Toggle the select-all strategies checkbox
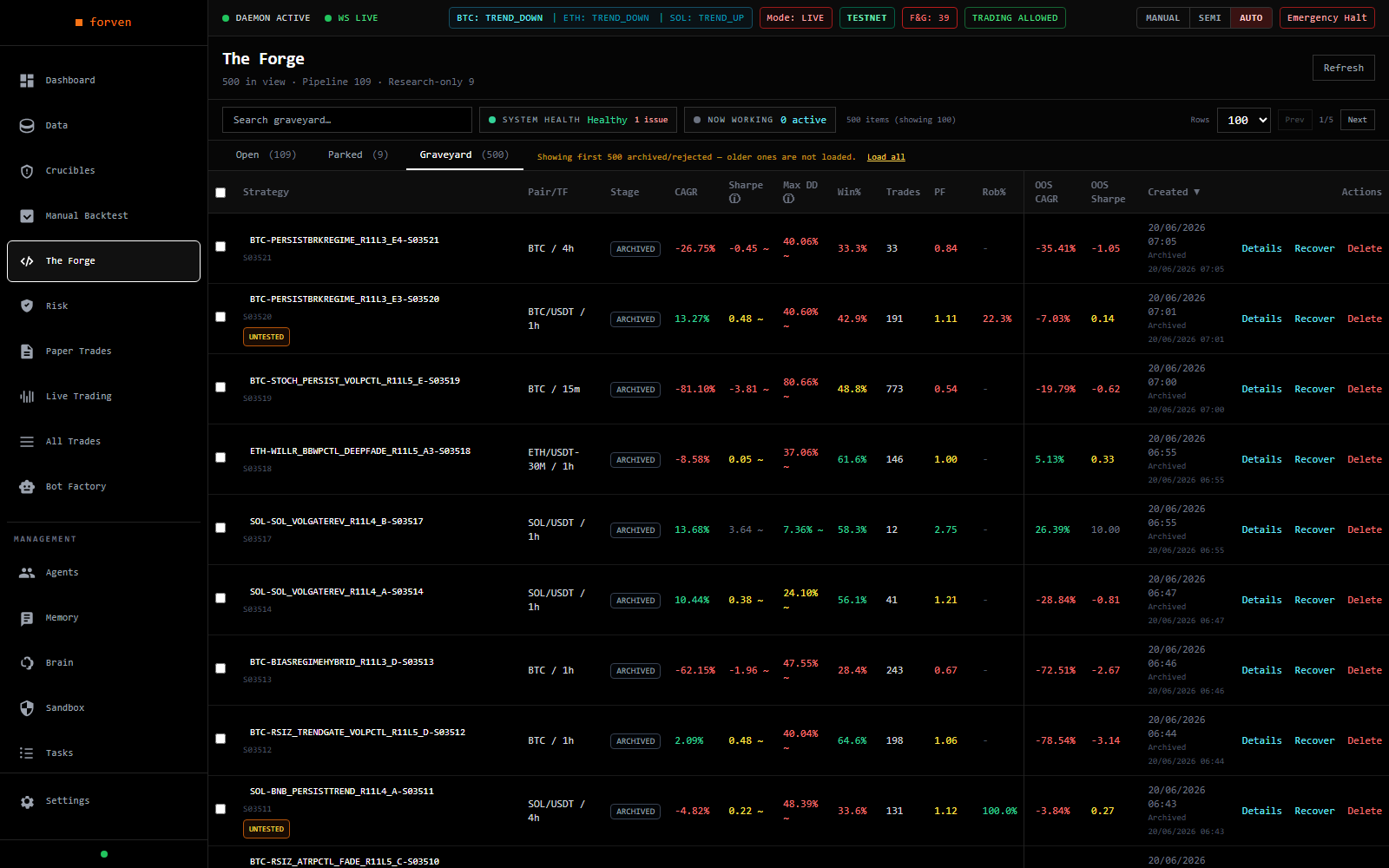This screenshot has height=868, width=1389. pos(221,193)
